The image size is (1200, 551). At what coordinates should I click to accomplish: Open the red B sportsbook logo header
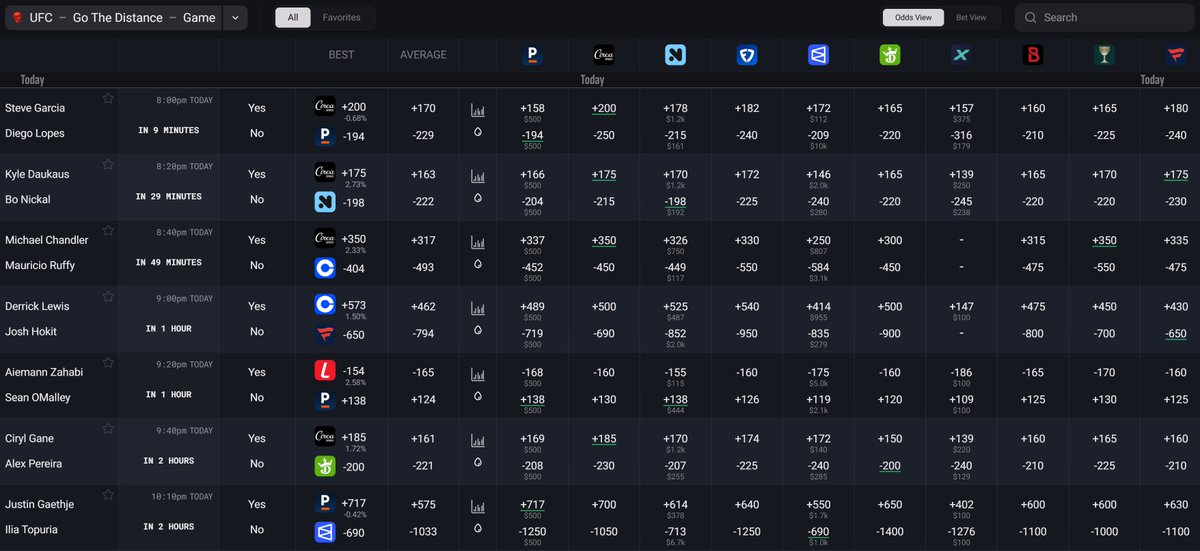point(1033,55)
